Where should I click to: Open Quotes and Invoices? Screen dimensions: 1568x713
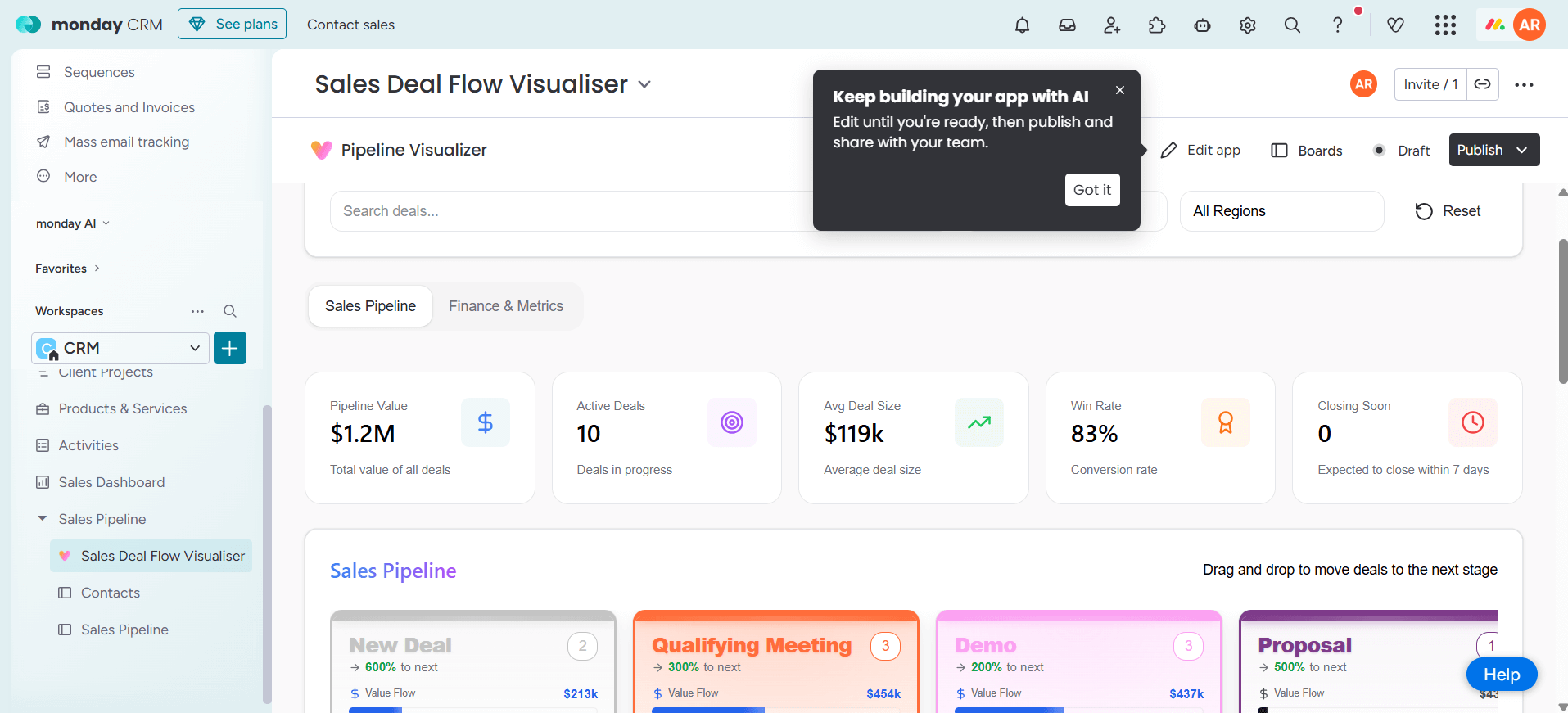point(129,107)
